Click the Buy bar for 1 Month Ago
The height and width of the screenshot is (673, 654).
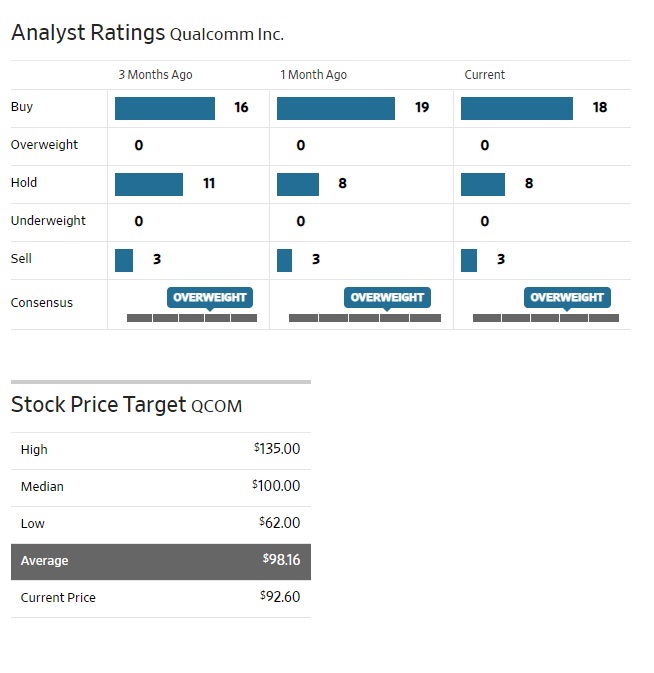pos(336,108)
